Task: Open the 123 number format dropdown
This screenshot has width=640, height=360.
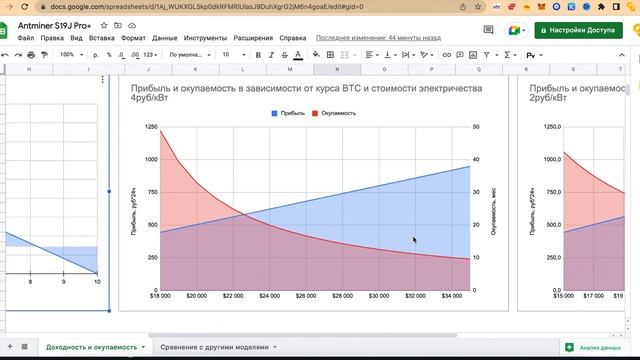Action: click(x=150, y=55)
